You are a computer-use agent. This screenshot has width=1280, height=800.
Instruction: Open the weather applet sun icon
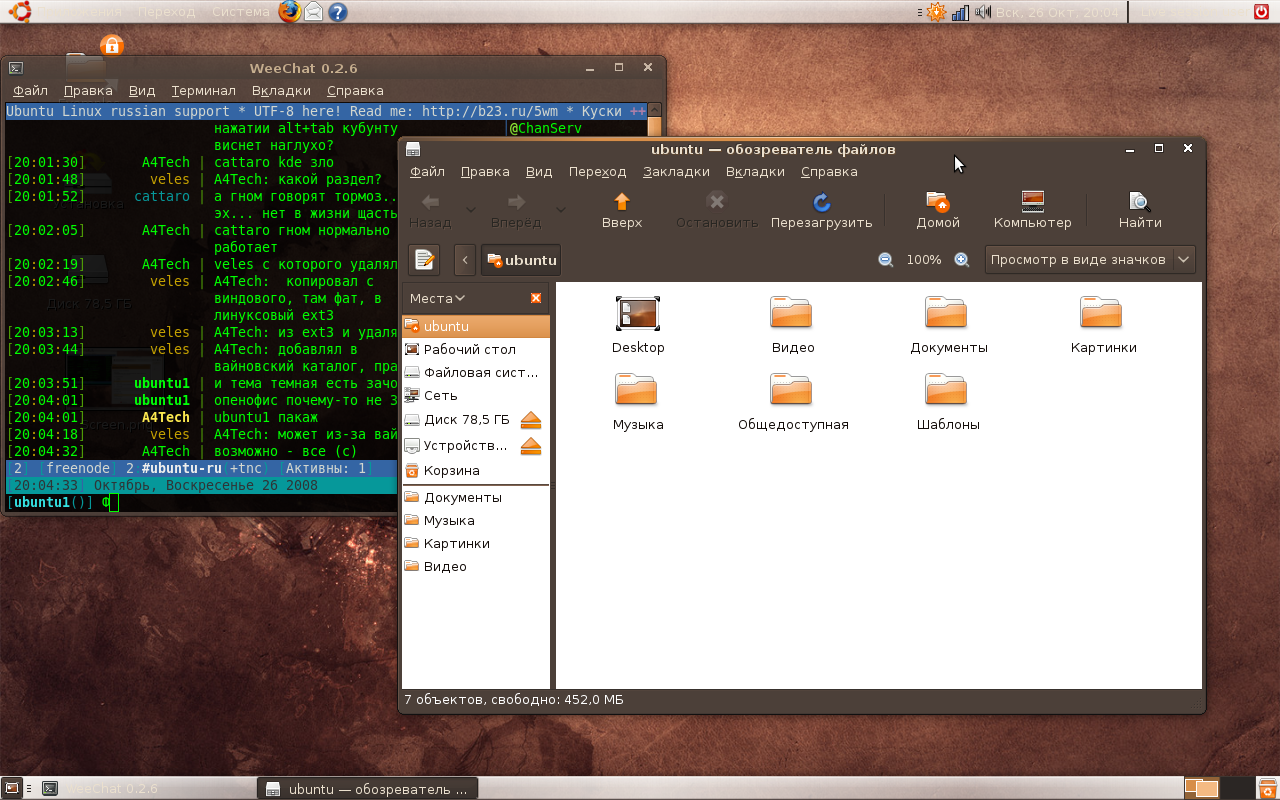coord(935,12)
